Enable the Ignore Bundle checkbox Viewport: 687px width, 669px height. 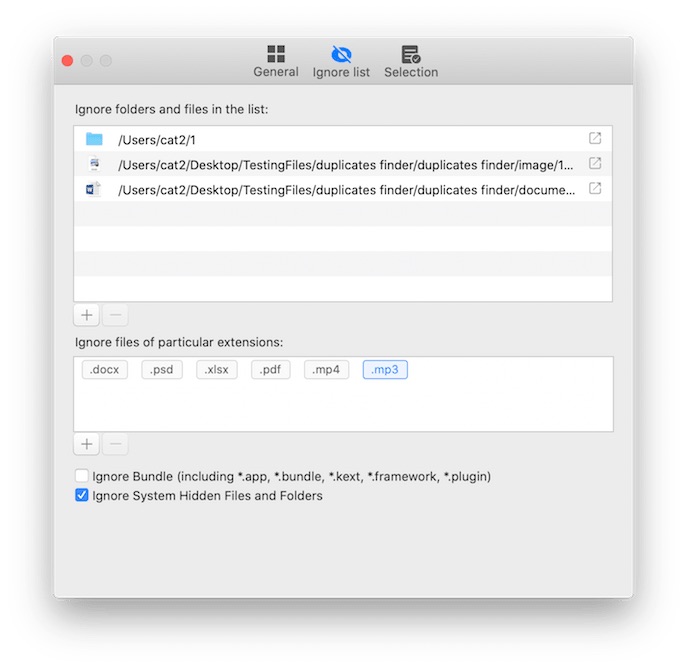click(x=81, y=476)
